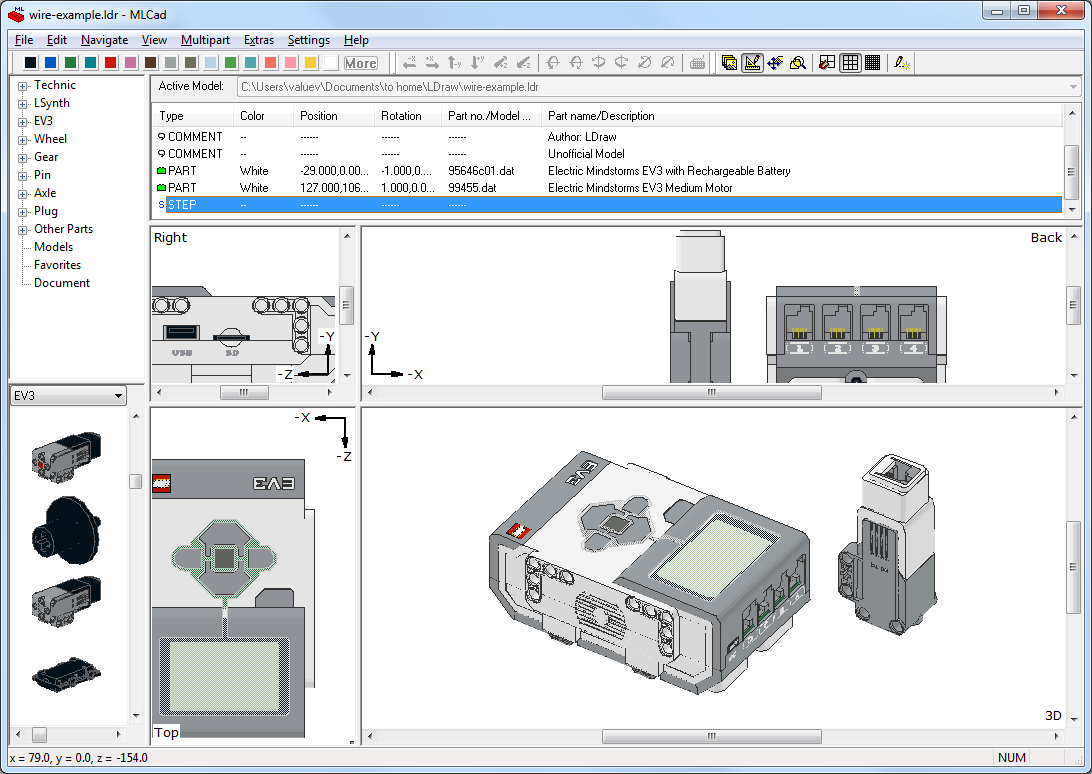Click the More colors button

[360, 63]
